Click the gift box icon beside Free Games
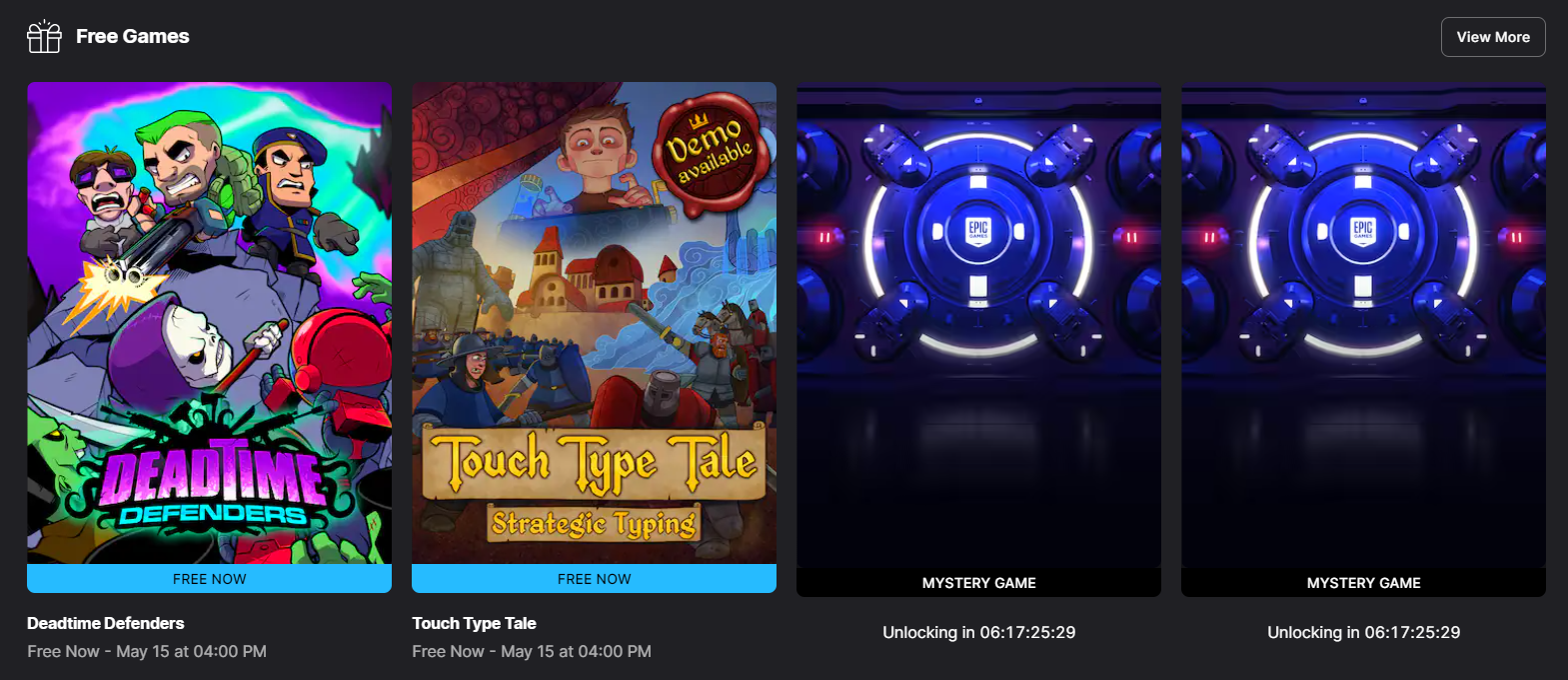1568x680 pixels. coord(44,37)
